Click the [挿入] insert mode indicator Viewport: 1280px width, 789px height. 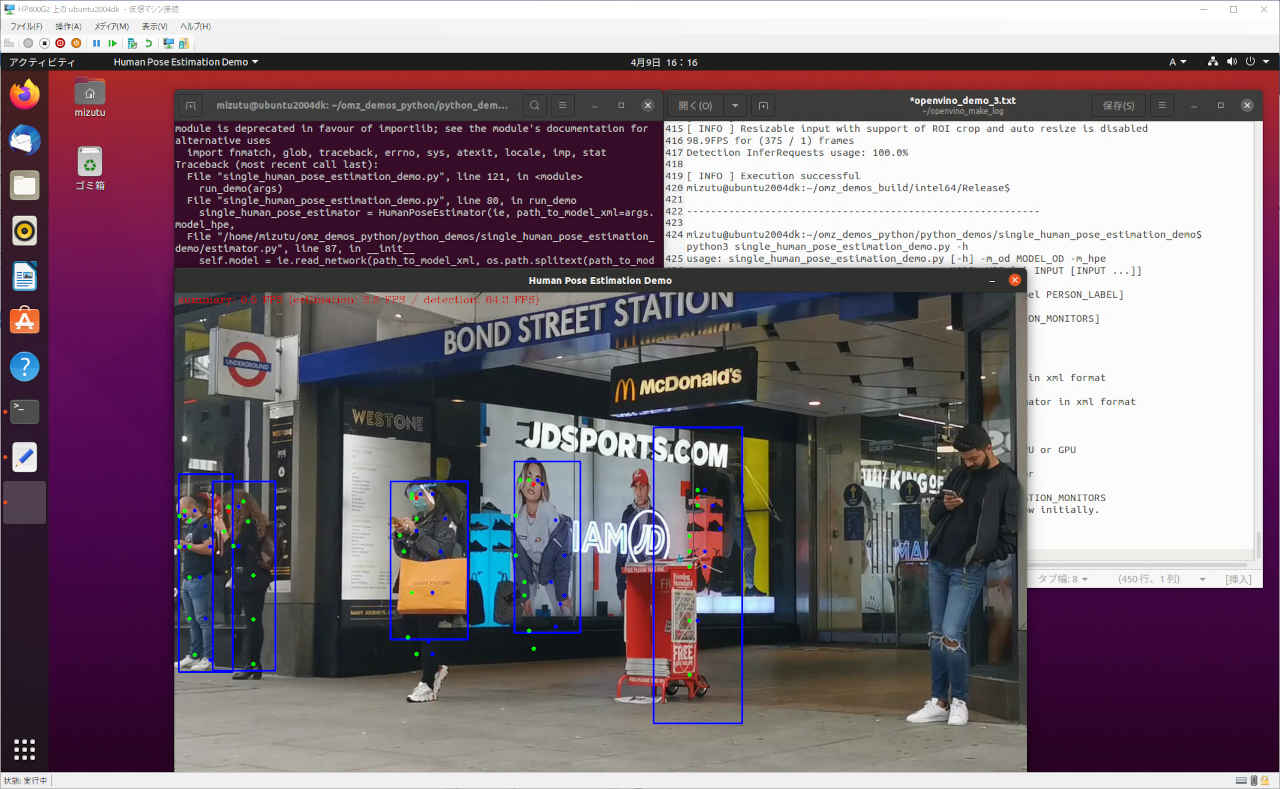[1238, 579]
